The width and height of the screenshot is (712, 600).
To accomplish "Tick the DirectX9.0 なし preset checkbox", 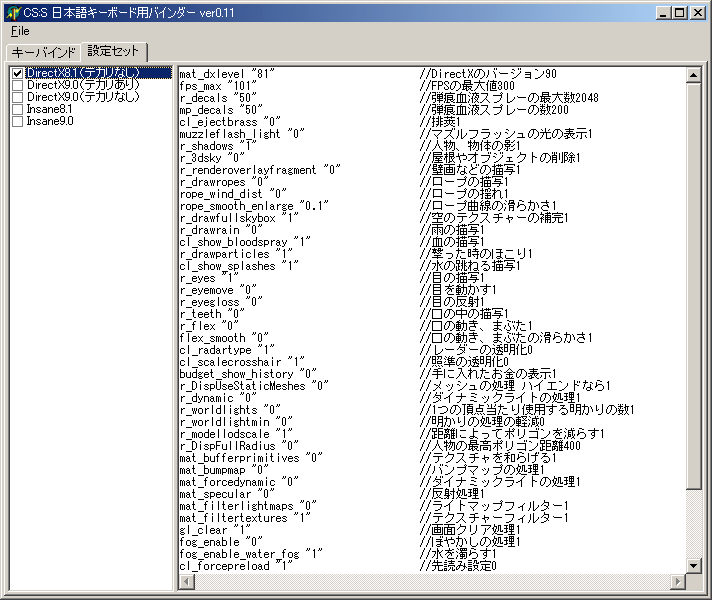I will click(x=17, y=98).
